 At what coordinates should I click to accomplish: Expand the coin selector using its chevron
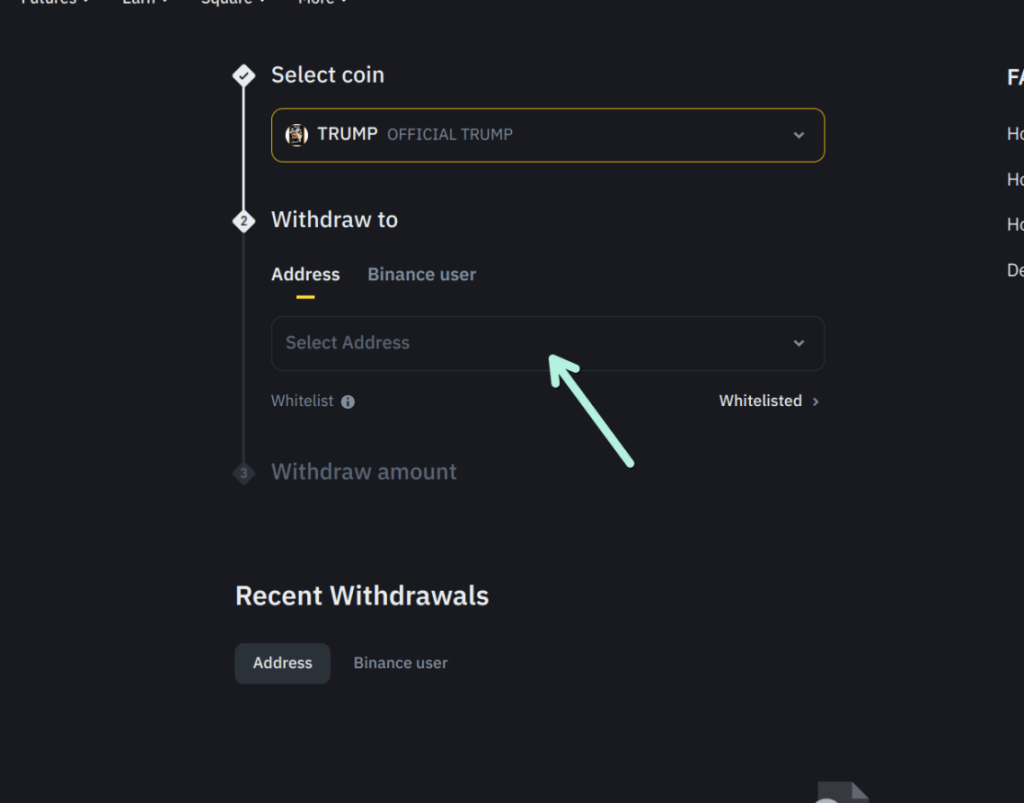tap(799, 135)
